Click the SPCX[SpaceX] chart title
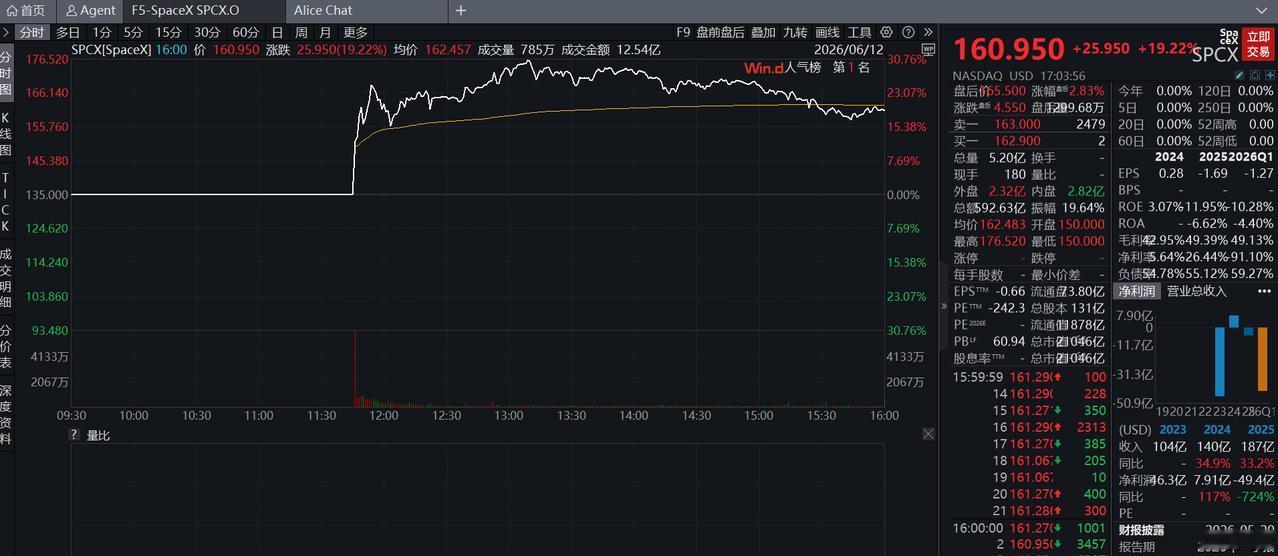Image resolution: width=1278 pixels, height=556 pixels. [111, 48]
